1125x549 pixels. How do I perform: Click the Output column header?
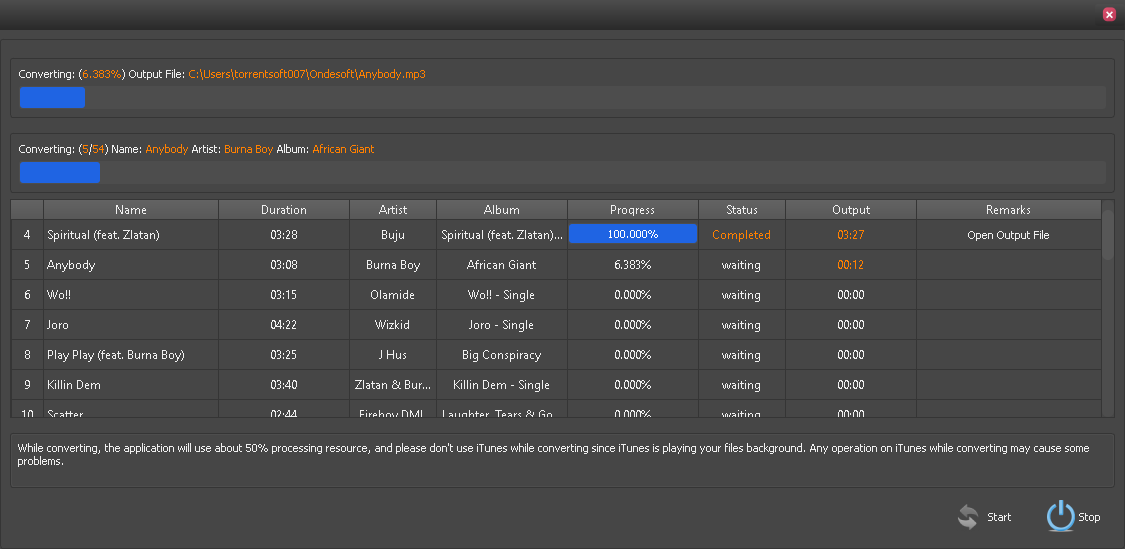click(851, 210)
